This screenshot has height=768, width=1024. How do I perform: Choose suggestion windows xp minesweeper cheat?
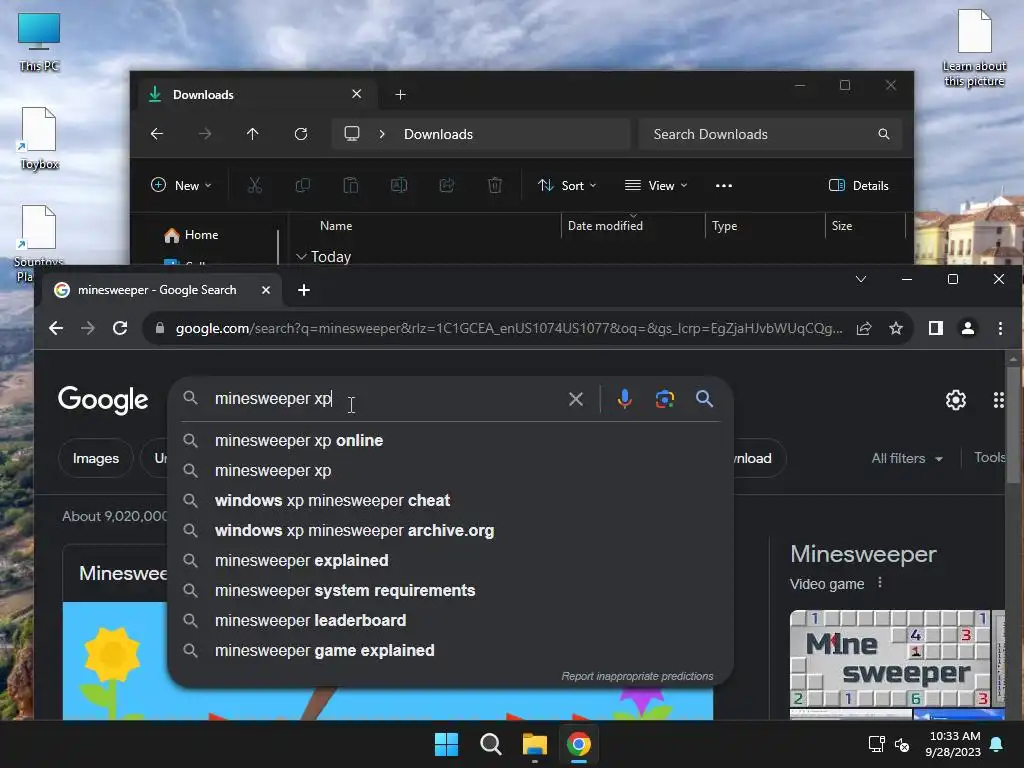[x=451, y=501]
